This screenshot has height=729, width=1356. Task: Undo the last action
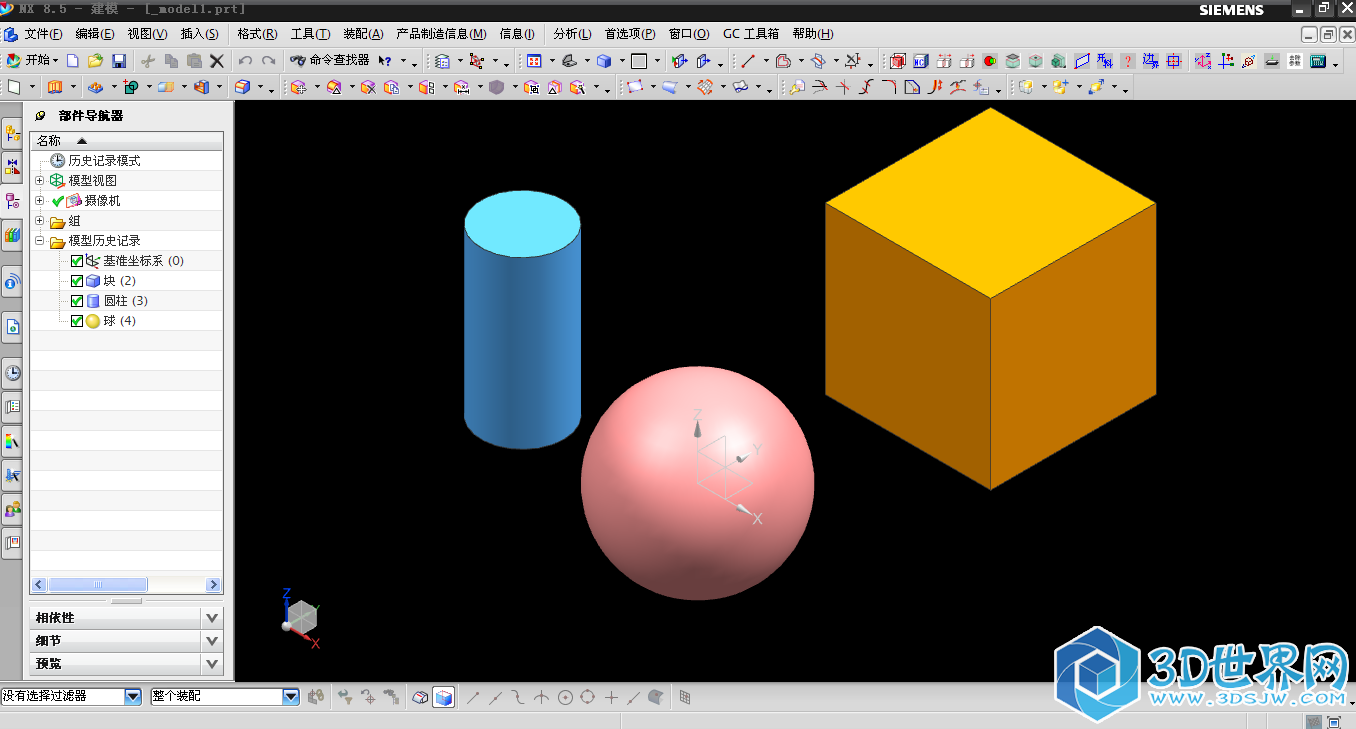coord(245,61)
